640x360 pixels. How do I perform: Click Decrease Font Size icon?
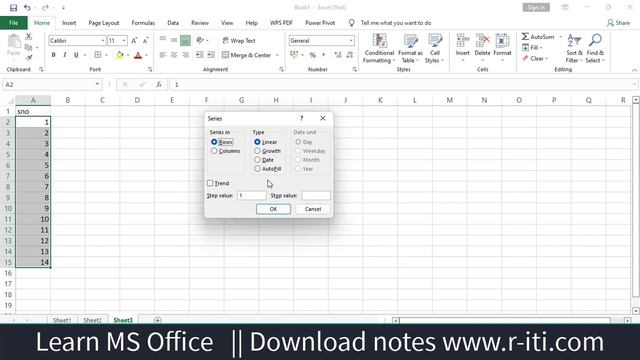point(145,40)
